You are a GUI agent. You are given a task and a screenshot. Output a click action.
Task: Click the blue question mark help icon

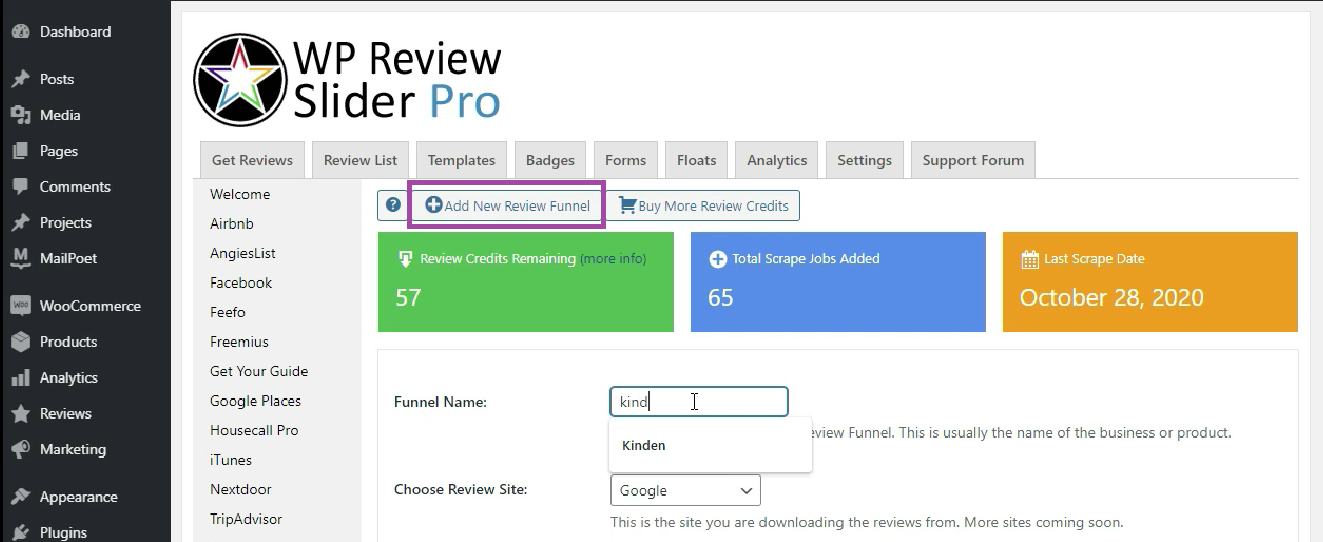click(393, 205)
